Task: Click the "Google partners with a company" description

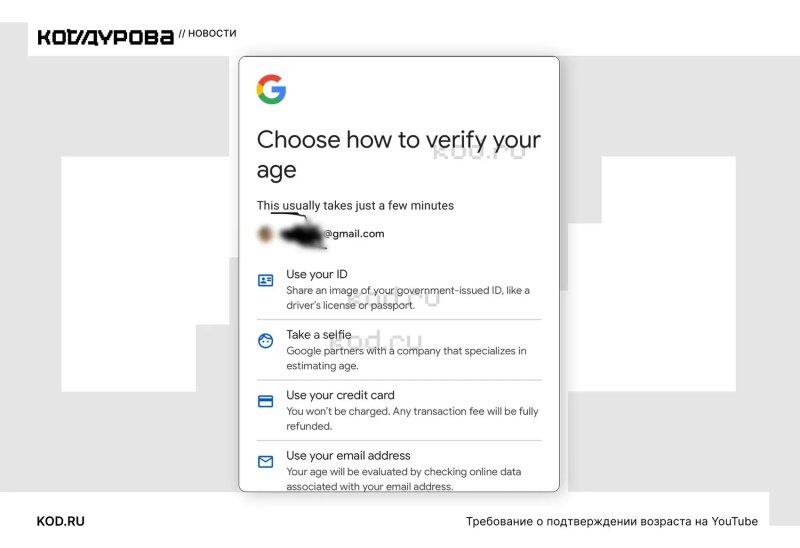Action: pyautogui.click(x=406, y=358)
